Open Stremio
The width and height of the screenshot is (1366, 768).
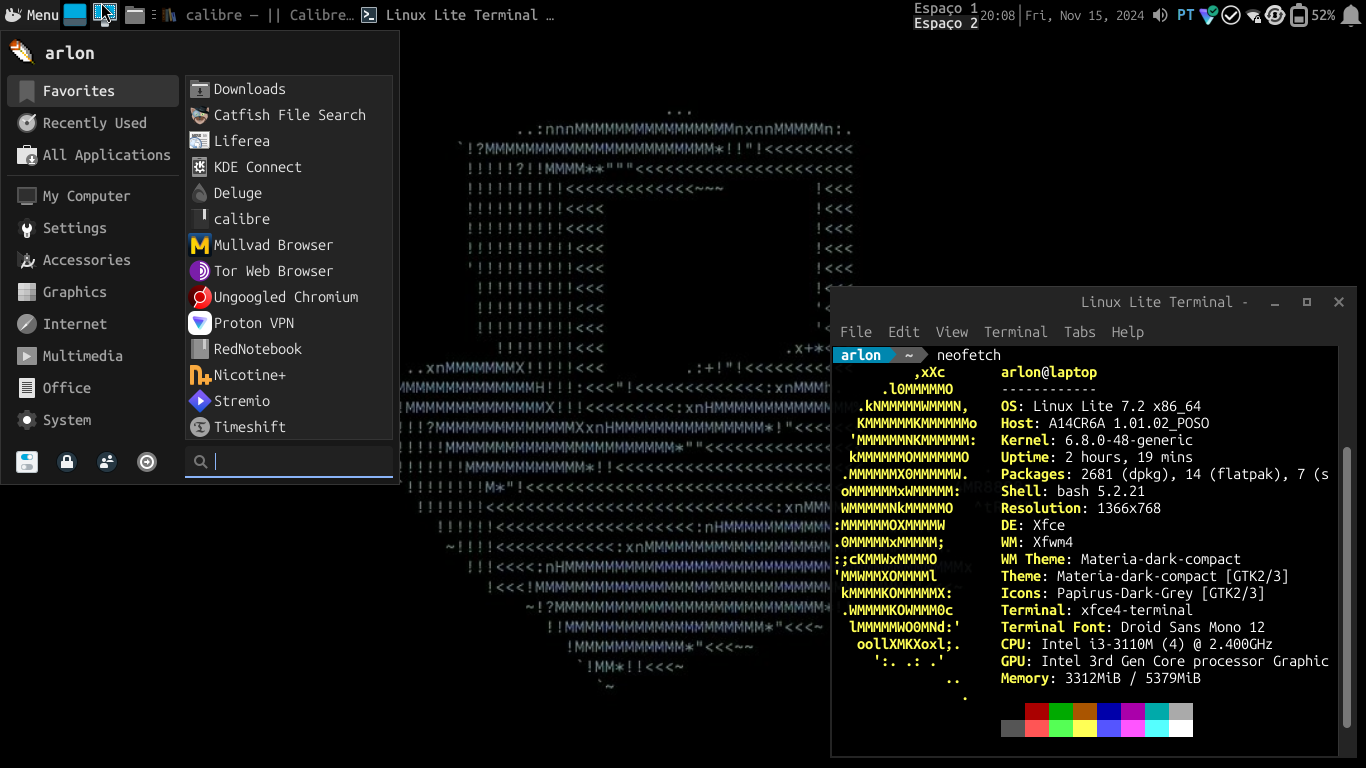pyautogui.click(x=289, y=401)
